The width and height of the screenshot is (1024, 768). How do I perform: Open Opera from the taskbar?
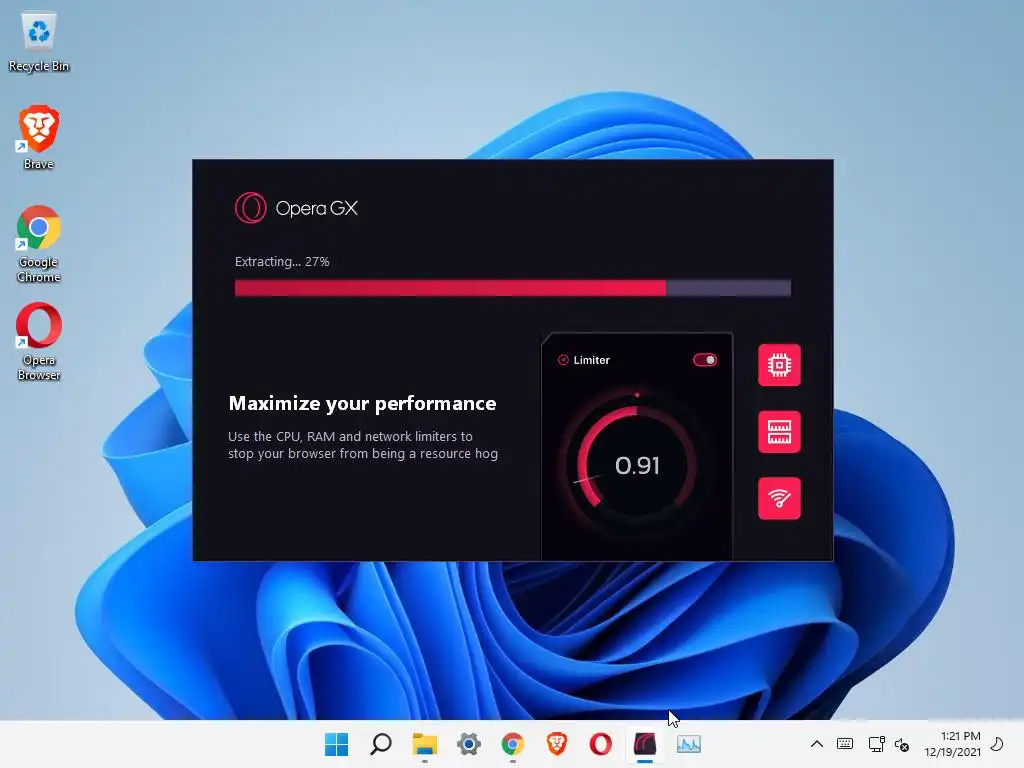pyautogui.click(x=600, y=744)
